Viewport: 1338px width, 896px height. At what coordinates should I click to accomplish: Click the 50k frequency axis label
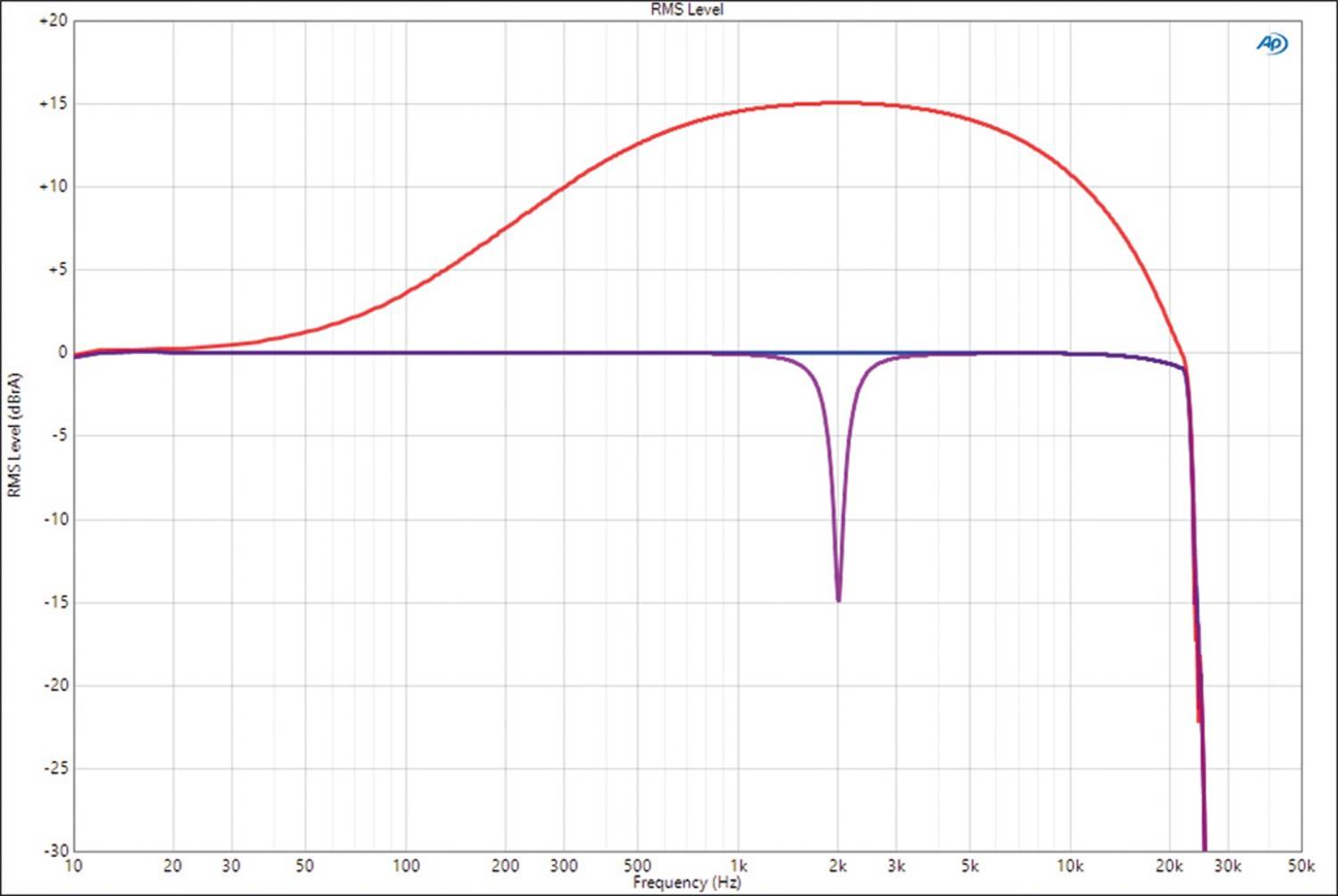click(1301, 866)
